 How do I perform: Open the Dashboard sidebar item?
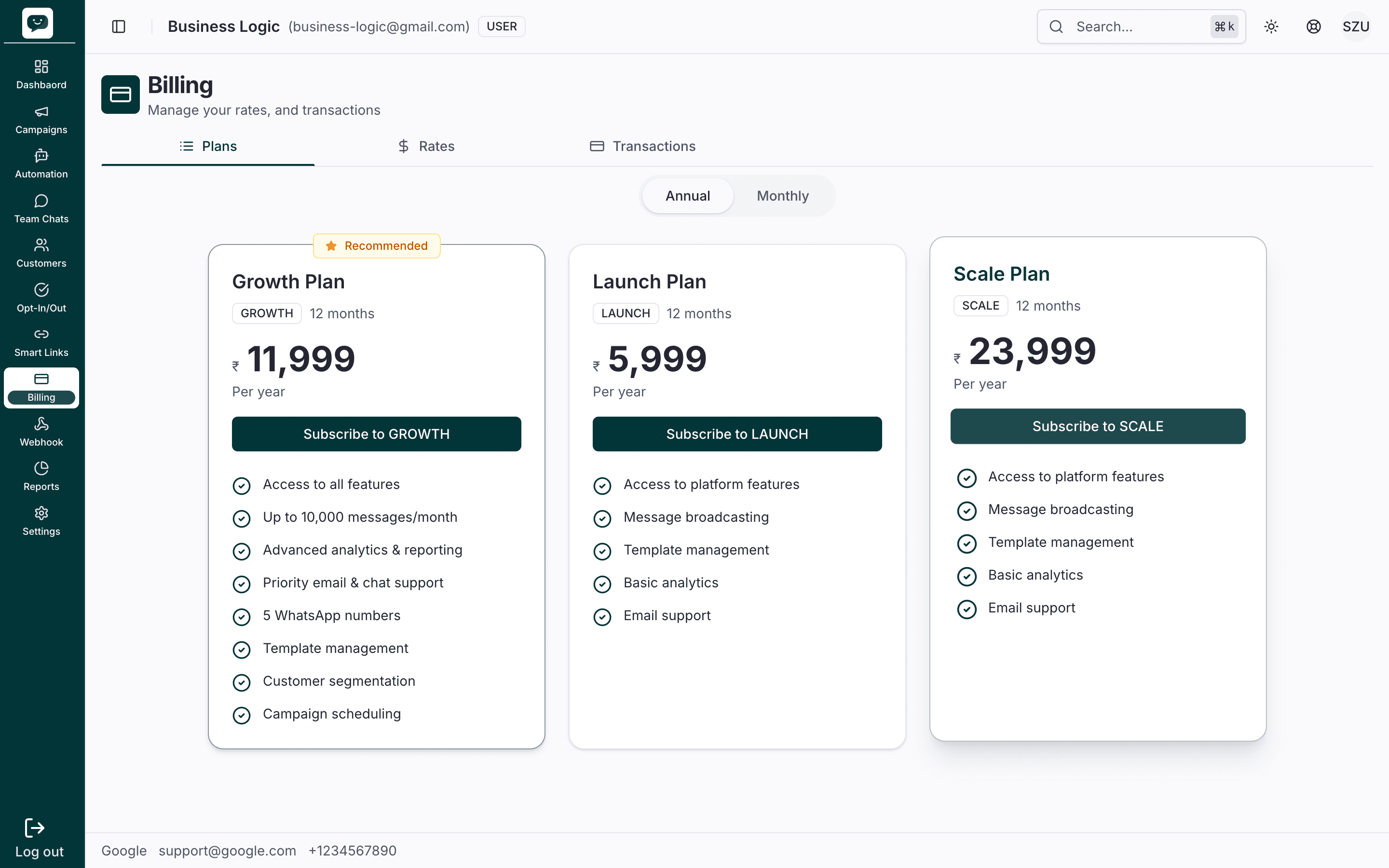[41, 75]
